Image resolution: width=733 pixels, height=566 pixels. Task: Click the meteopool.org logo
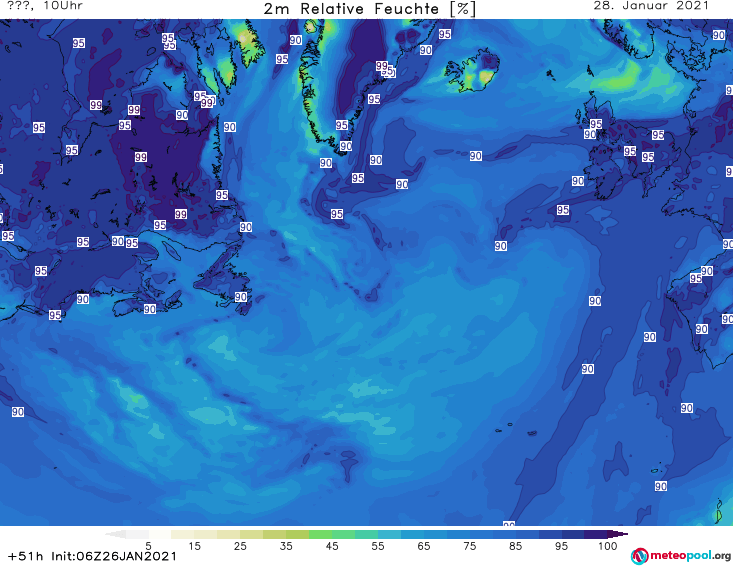coord(681,556)
